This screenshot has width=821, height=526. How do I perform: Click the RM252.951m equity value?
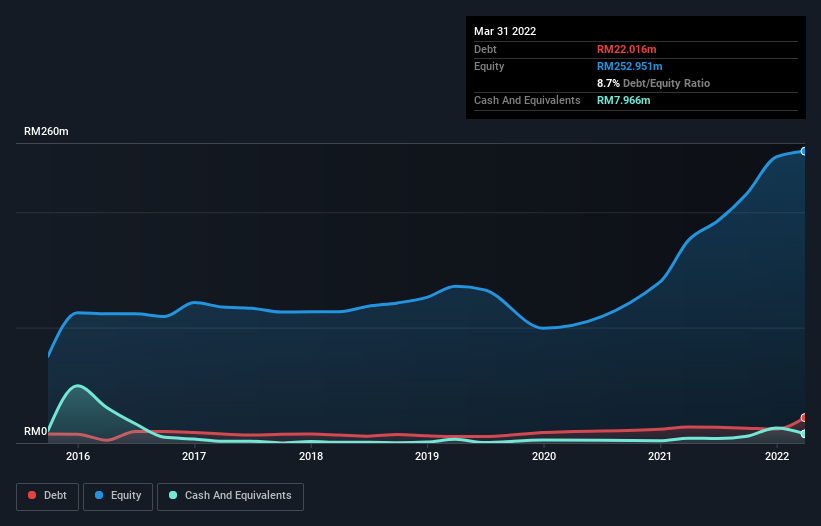[x=630, y=66]
